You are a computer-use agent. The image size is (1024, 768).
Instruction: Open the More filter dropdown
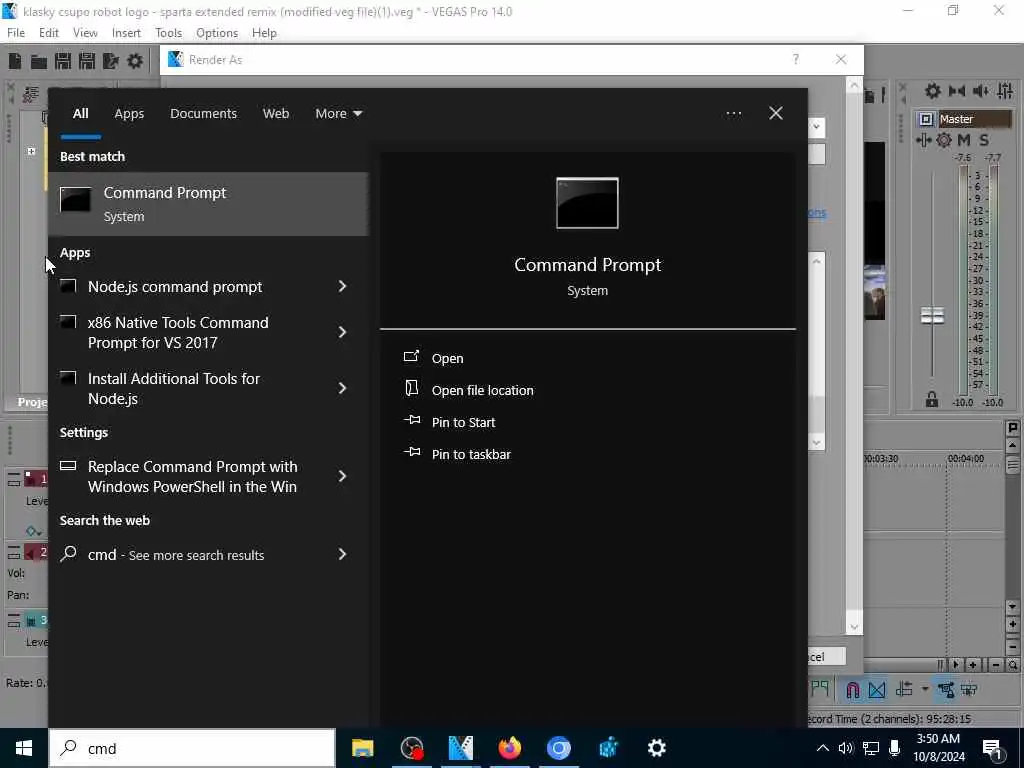coord(338,114)
